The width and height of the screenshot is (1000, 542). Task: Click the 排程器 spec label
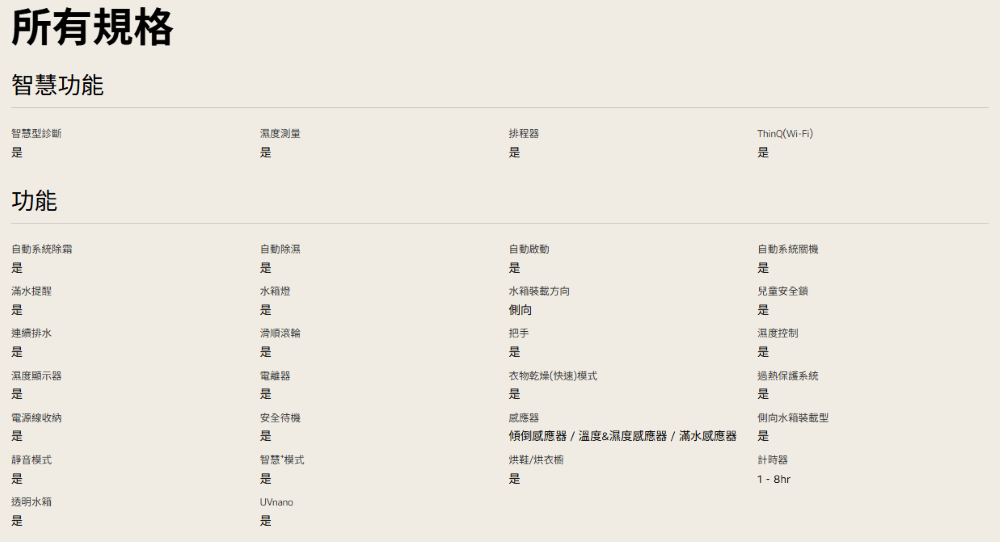pyautogui.click(x=523, y=134)
